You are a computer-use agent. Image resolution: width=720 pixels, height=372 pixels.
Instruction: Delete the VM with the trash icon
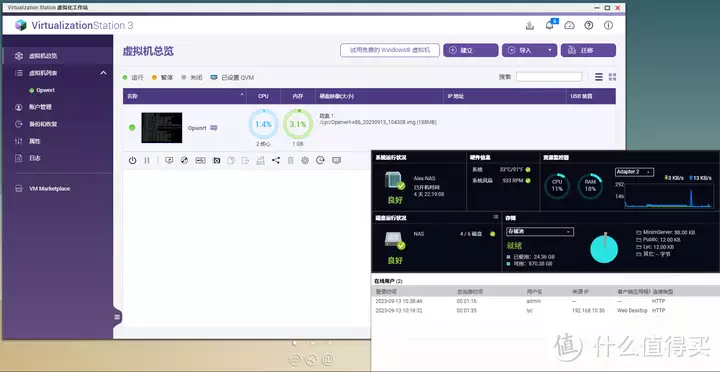[x=290, y=160]
